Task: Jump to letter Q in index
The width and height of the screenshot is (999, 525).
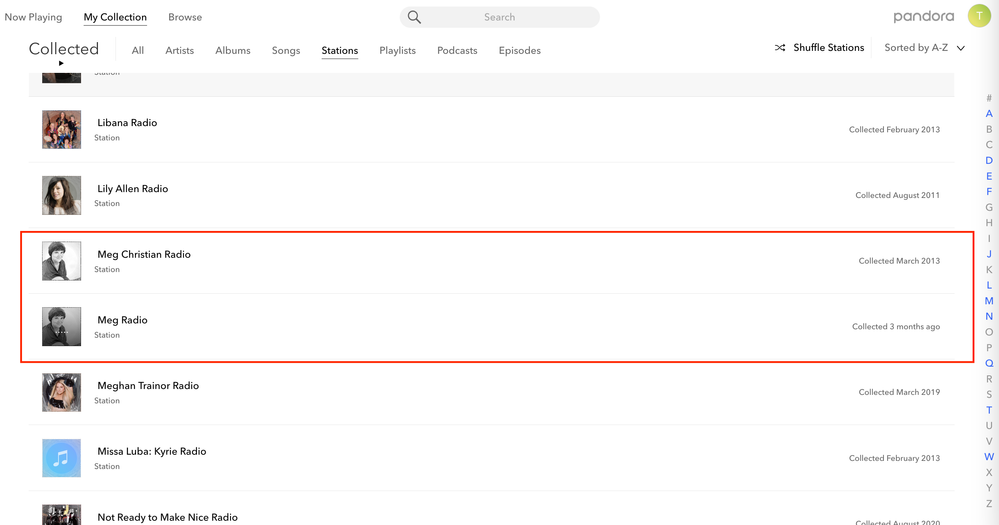Action: (x=989, y=363)
